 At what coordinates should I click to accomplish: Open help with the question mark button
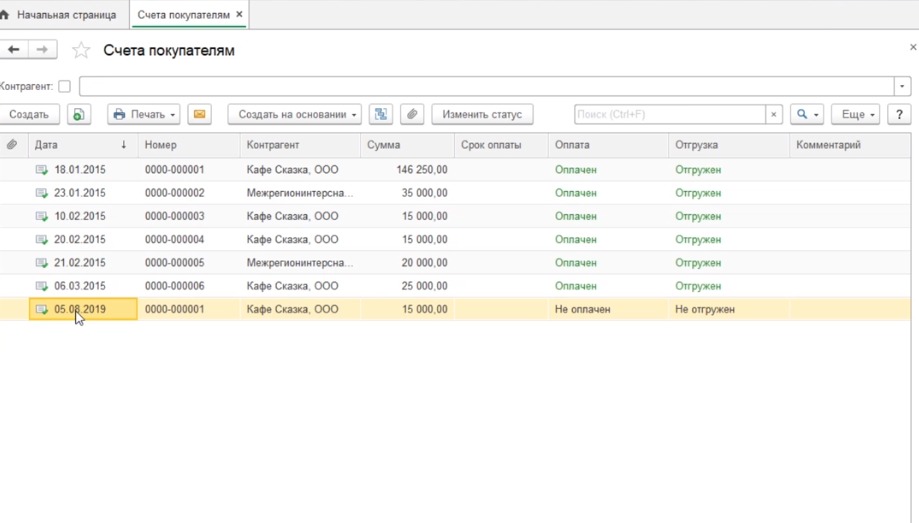tap(900, 115)
